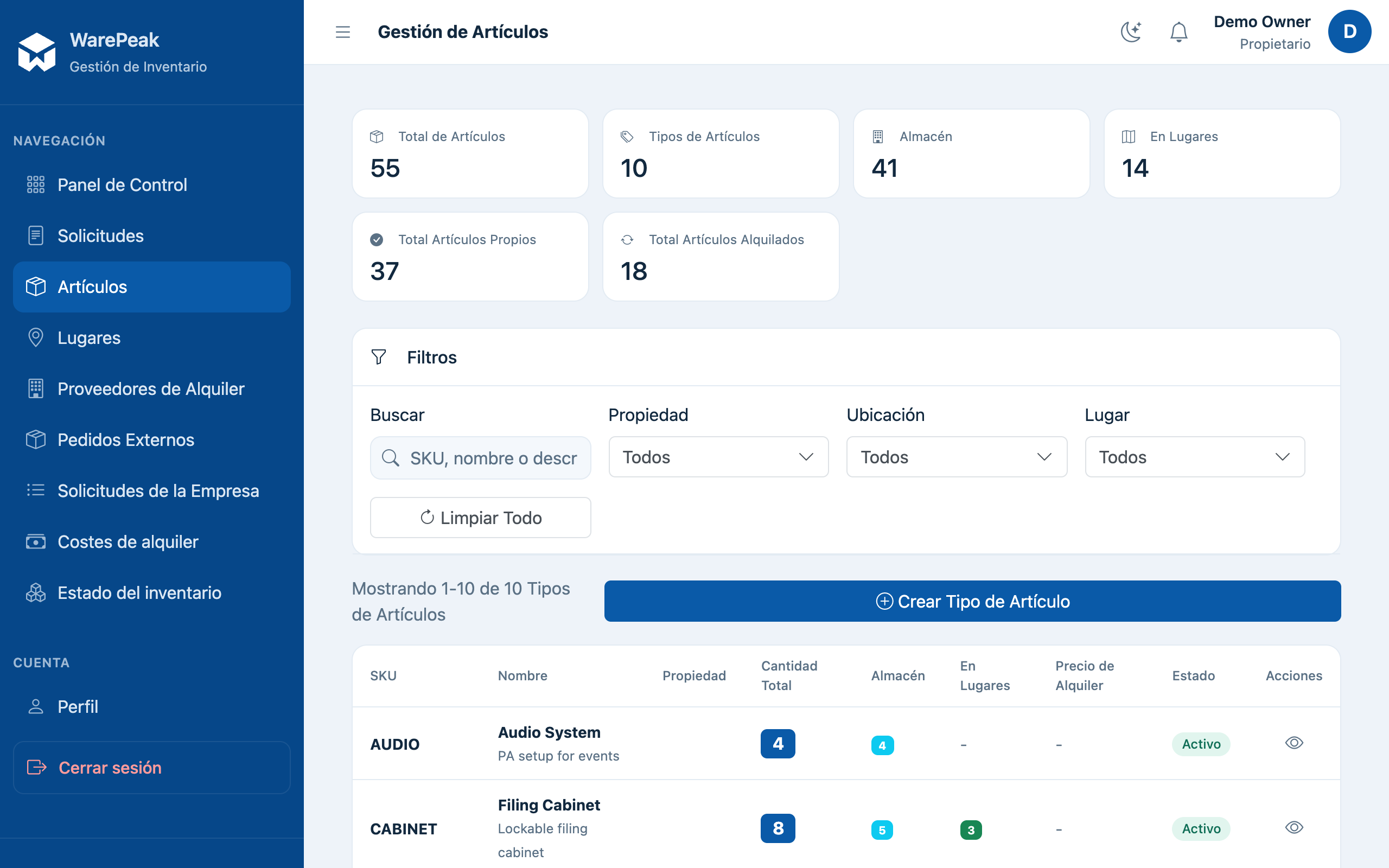Go to Costes de alquiler
Screen dimensions: 1389x868
pos(151,542)
